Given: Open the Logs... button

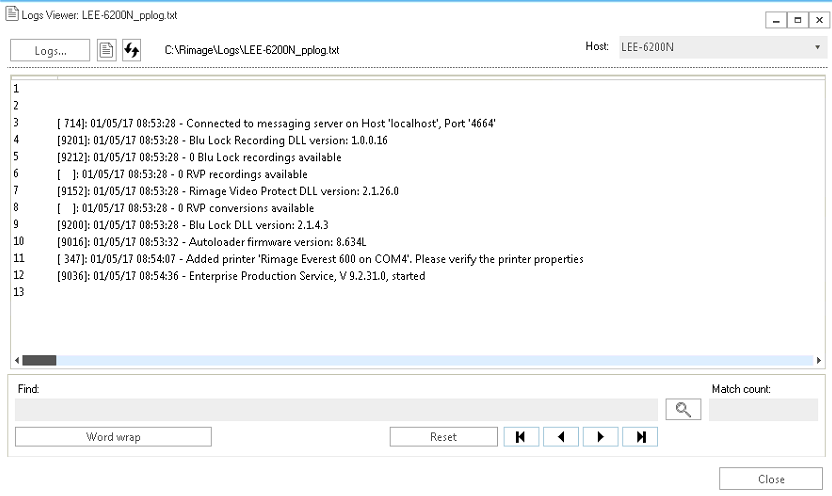Looking at the screenshot, I should point(50,50).
